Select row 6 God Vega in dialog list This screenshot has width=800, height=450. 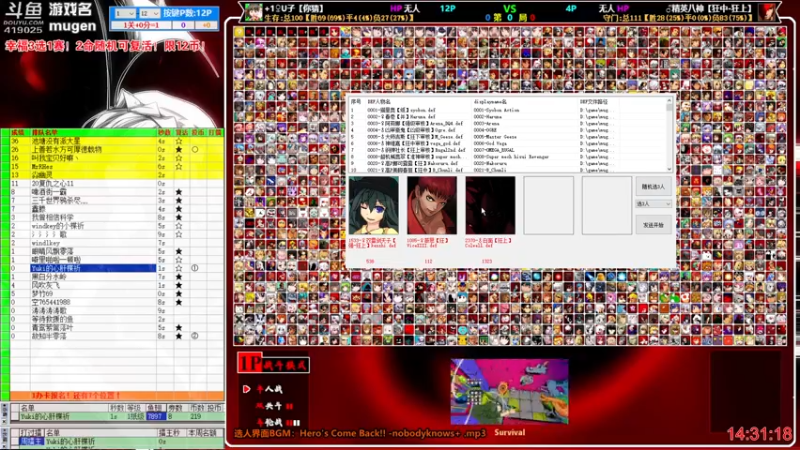[508, 143]
